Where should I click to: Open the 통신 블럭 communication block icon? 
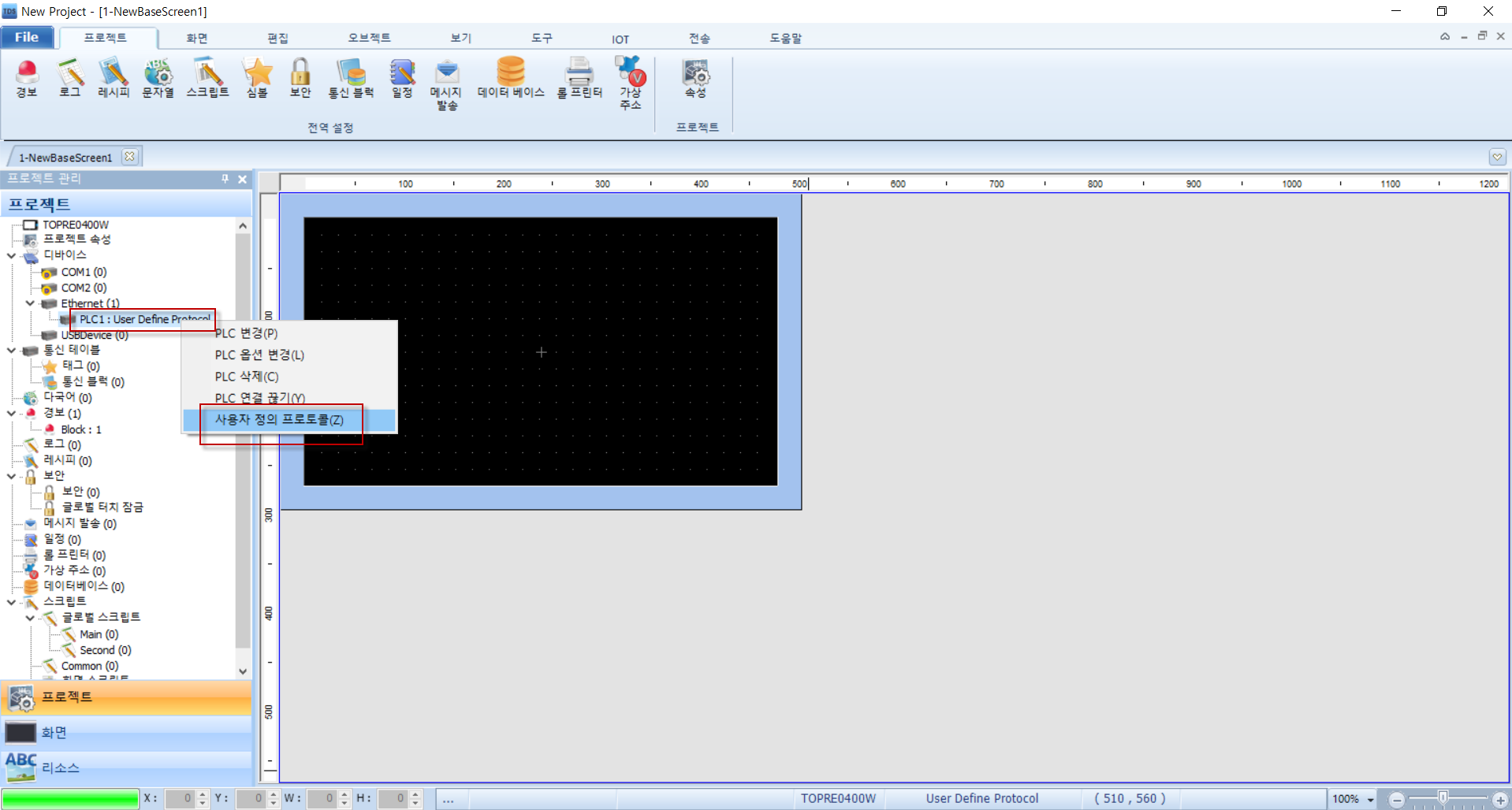pos(351,78)
